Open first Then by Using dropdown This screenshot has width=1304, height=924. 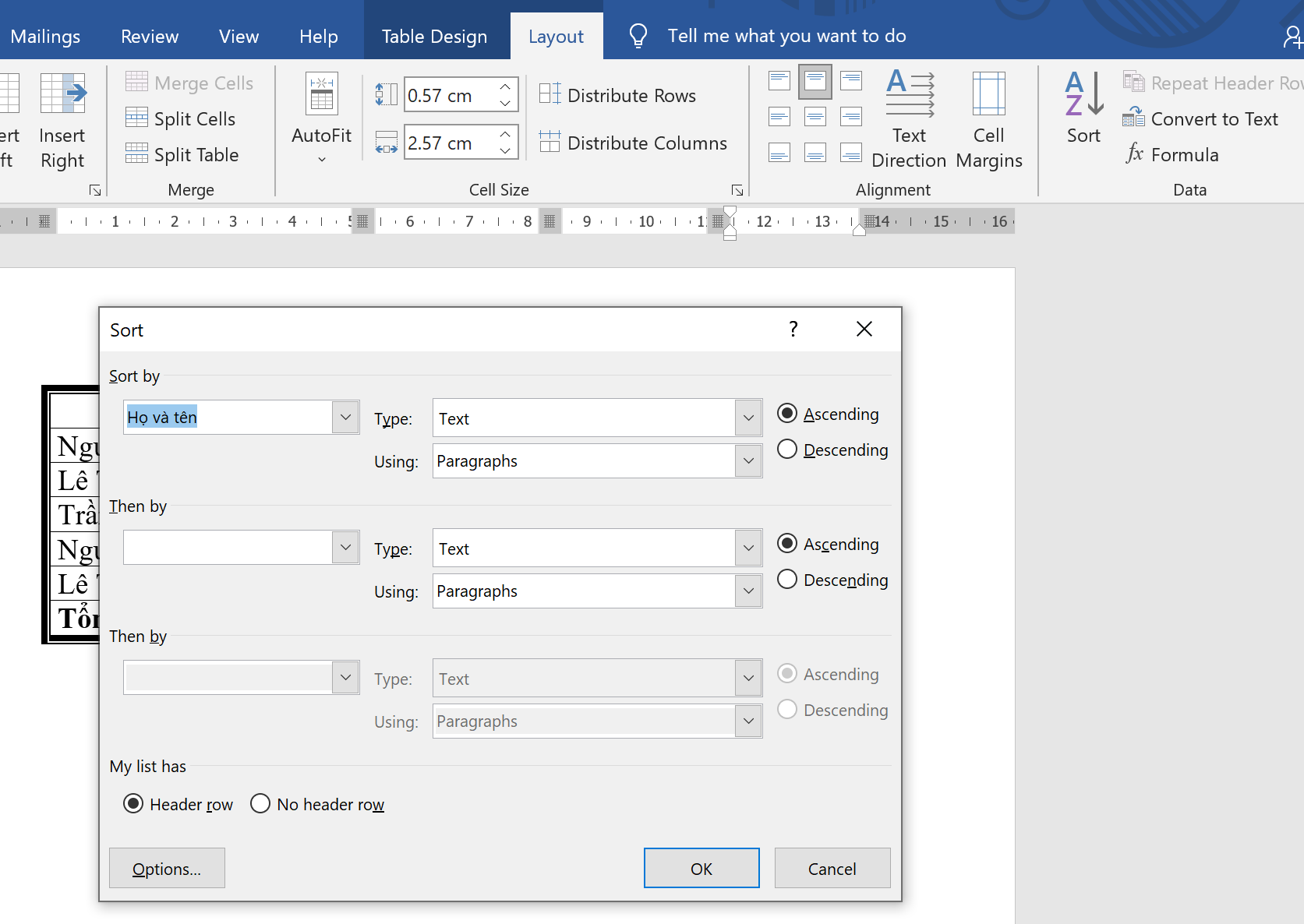(748, 591)
